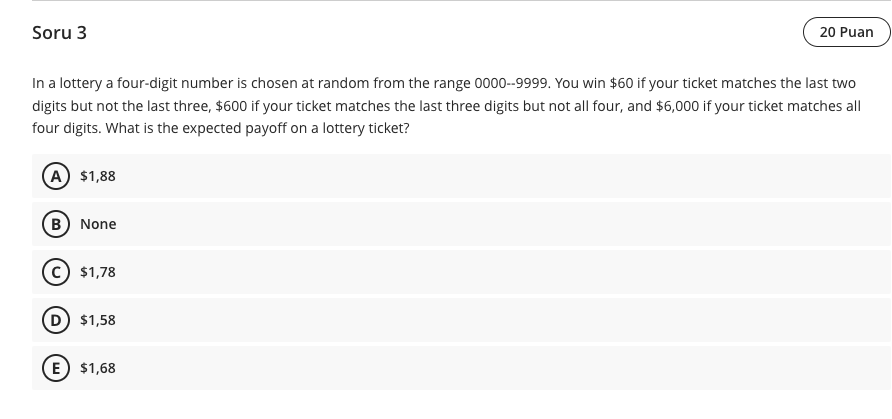Click the "$1,68" answer text

pos(98,368)
